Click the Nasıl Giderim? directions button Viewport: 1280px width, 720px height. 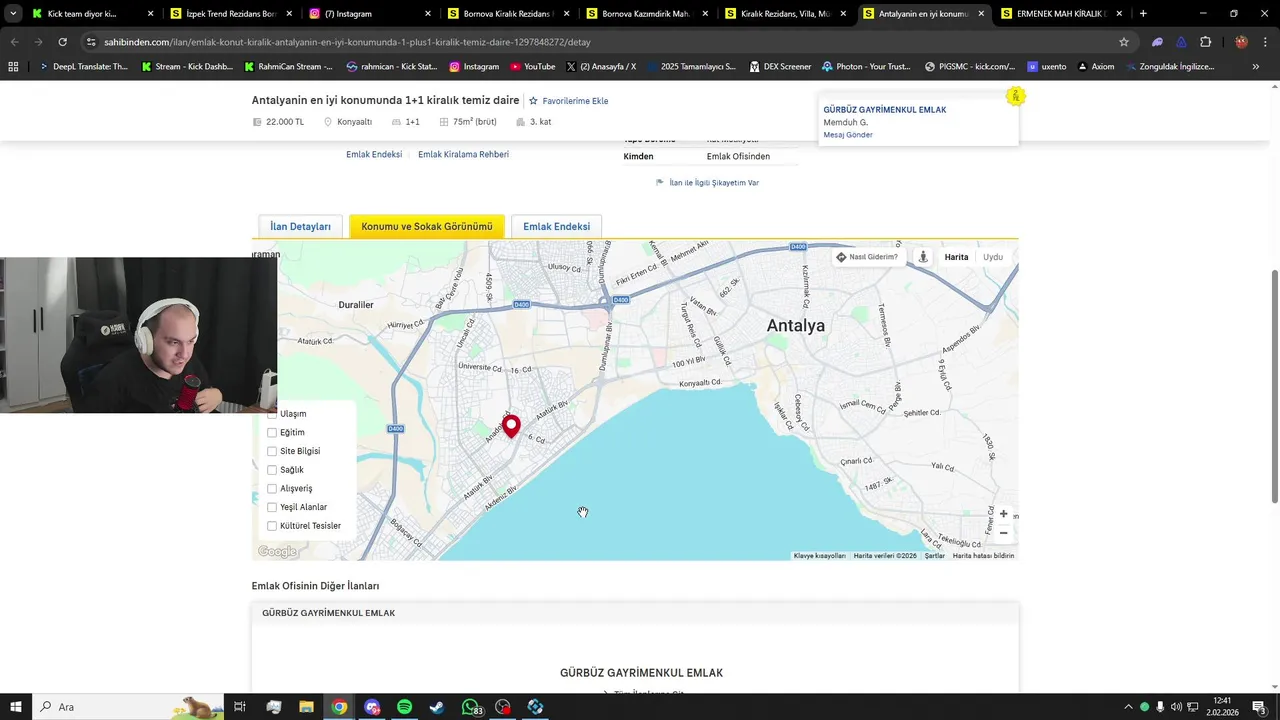(x=867, y=257)
